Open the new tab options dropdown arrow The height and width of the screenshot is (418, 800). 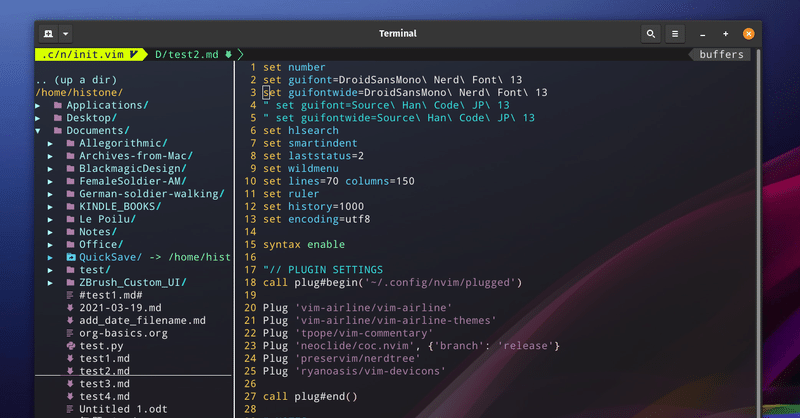(x=66, y=34)
